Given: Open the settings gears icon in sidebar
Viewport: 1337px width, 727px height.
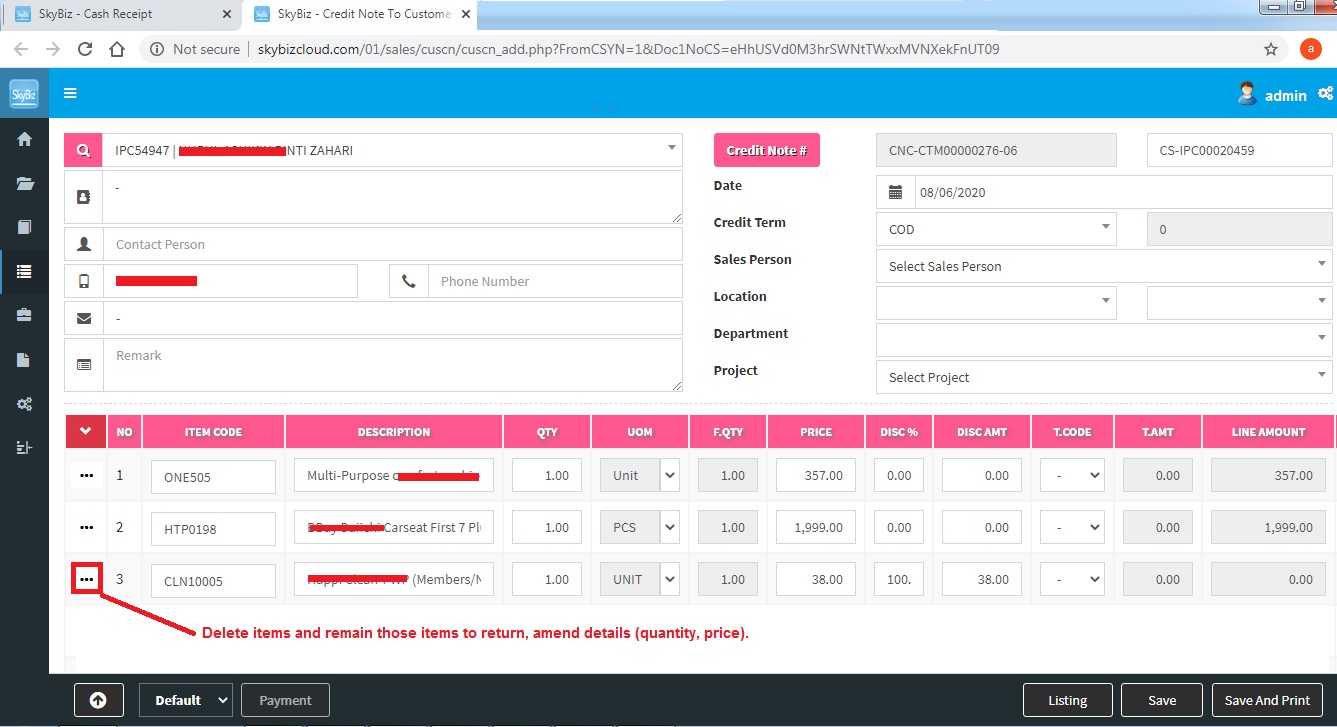Looking at the screenshot, I should pos(24,404).
